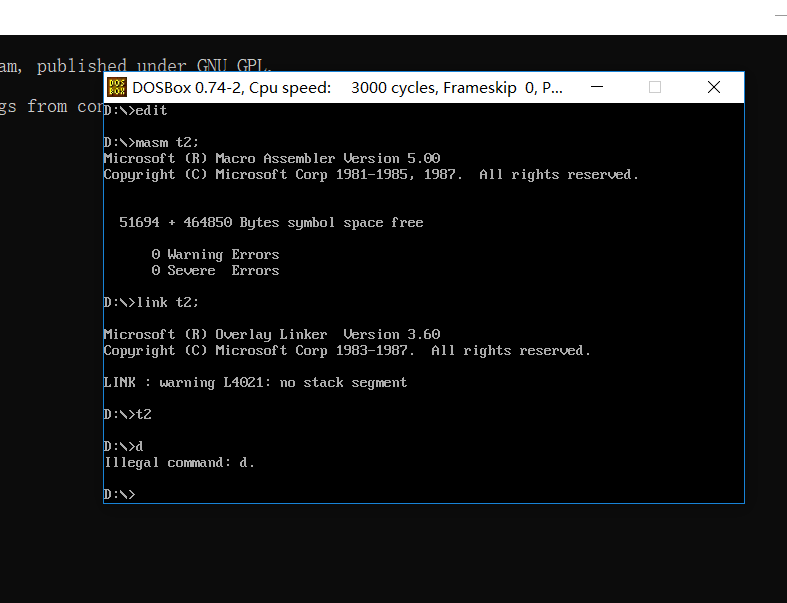This screenshot has width=787, height=603.
Task: Click '51694 + 464850 Bytes symbol space free'
Action: [x=271, y=222]
